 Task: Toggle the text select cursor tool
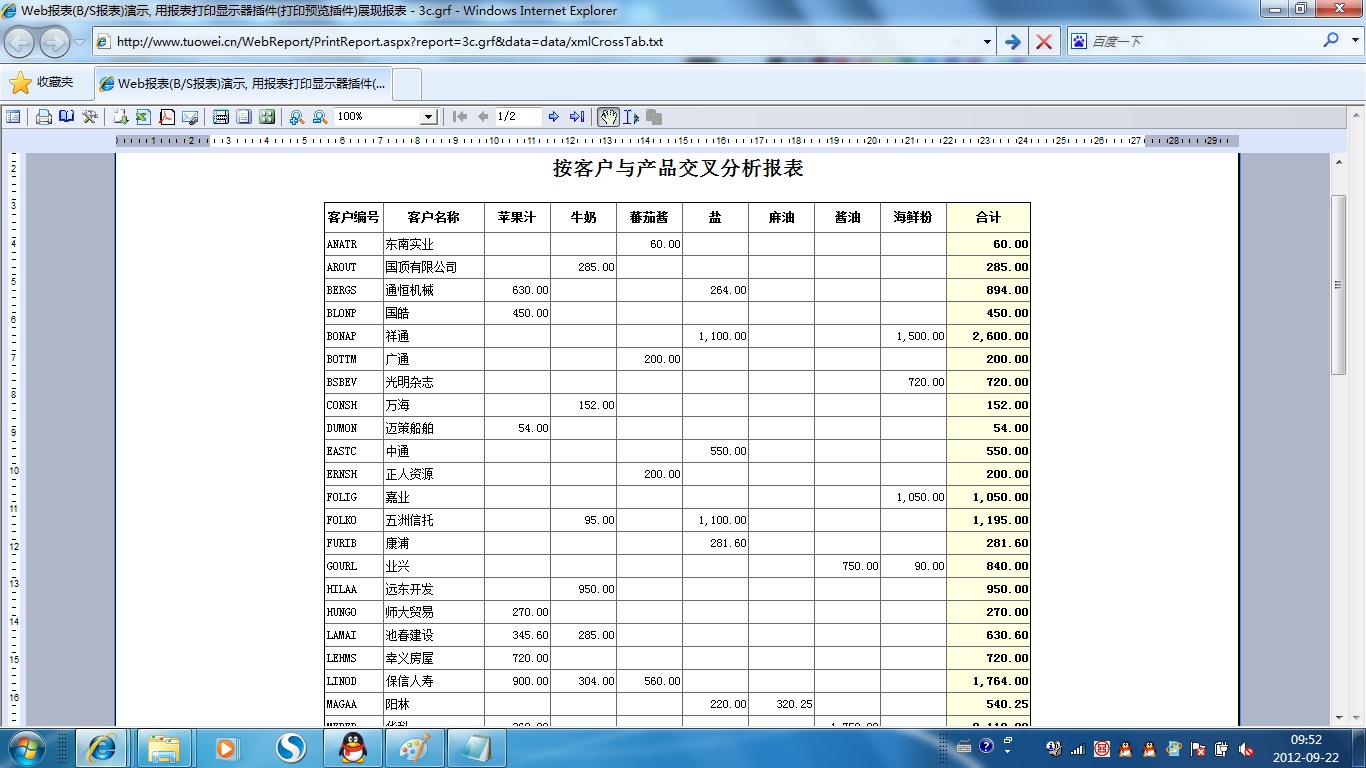[631, 117]
